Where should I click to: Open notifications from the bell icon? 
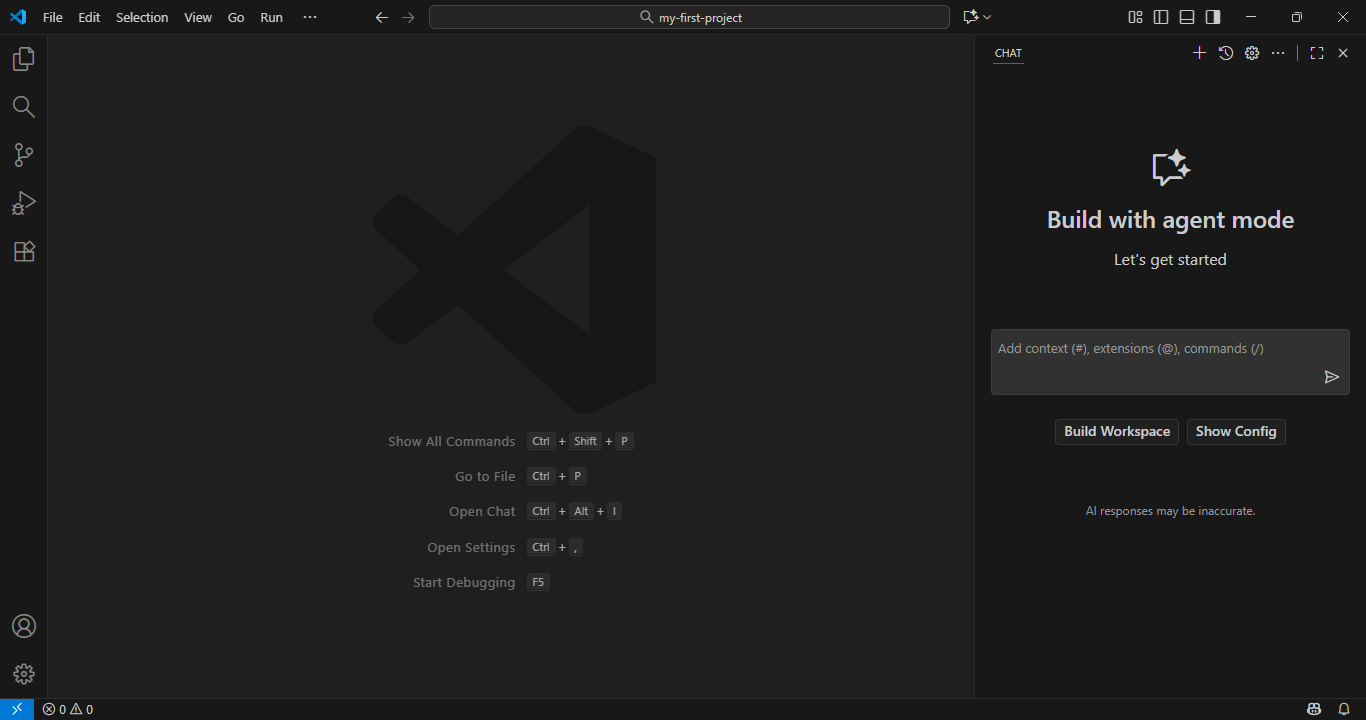[1345, 708]
